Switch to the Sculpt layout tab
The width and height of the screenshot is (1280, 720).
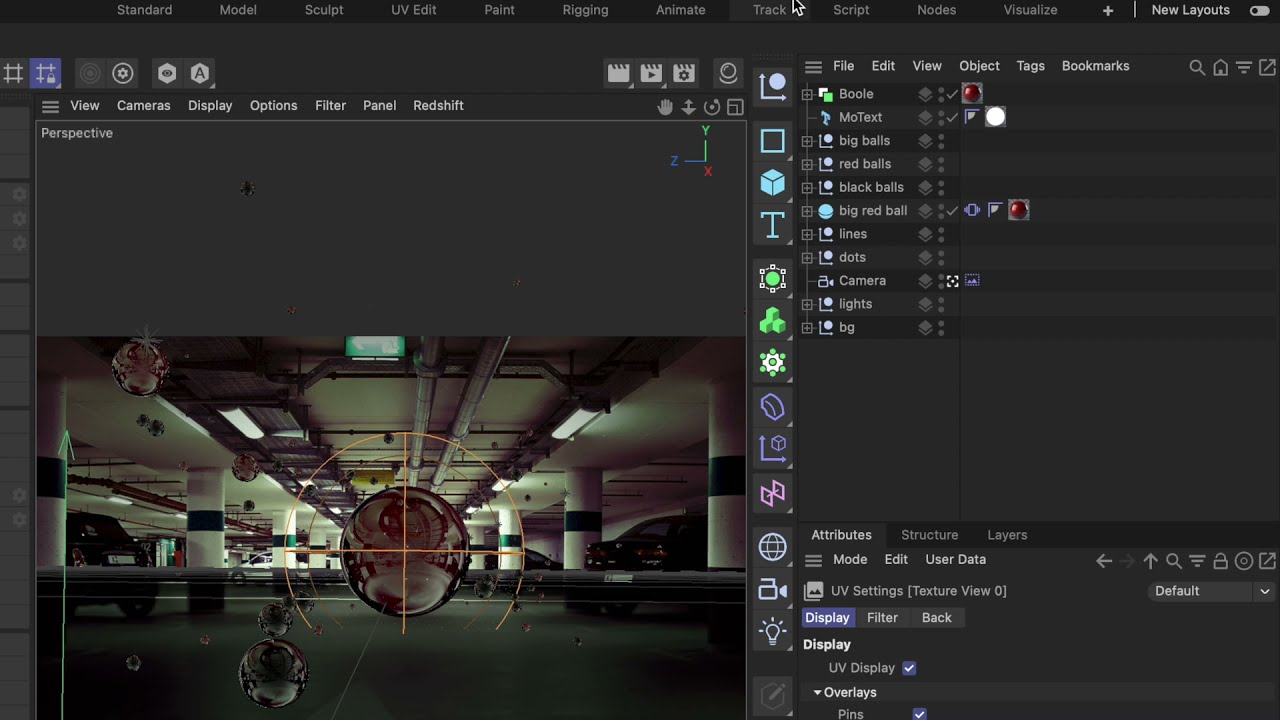click(323, 10)
